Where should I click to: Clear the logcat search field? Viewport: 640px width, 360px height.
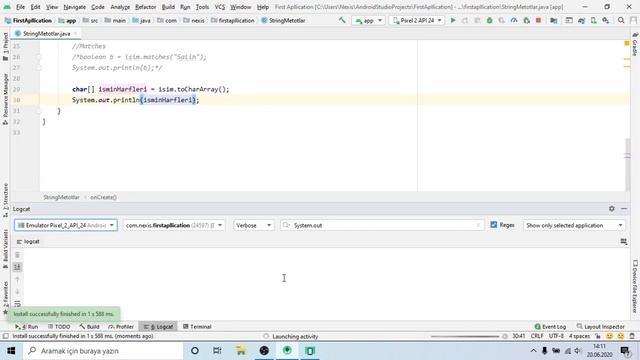[x=478, y=225]
